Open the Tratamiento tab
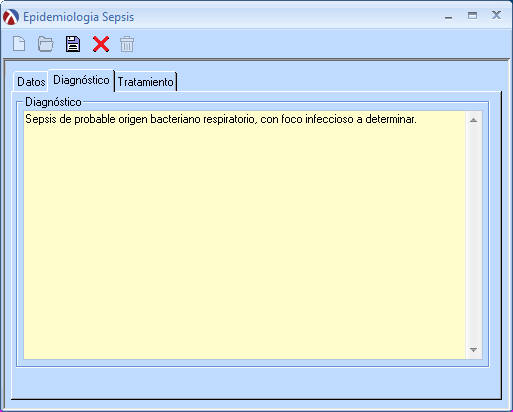Screen dimensions: 513x412 (x=146, y=82)
